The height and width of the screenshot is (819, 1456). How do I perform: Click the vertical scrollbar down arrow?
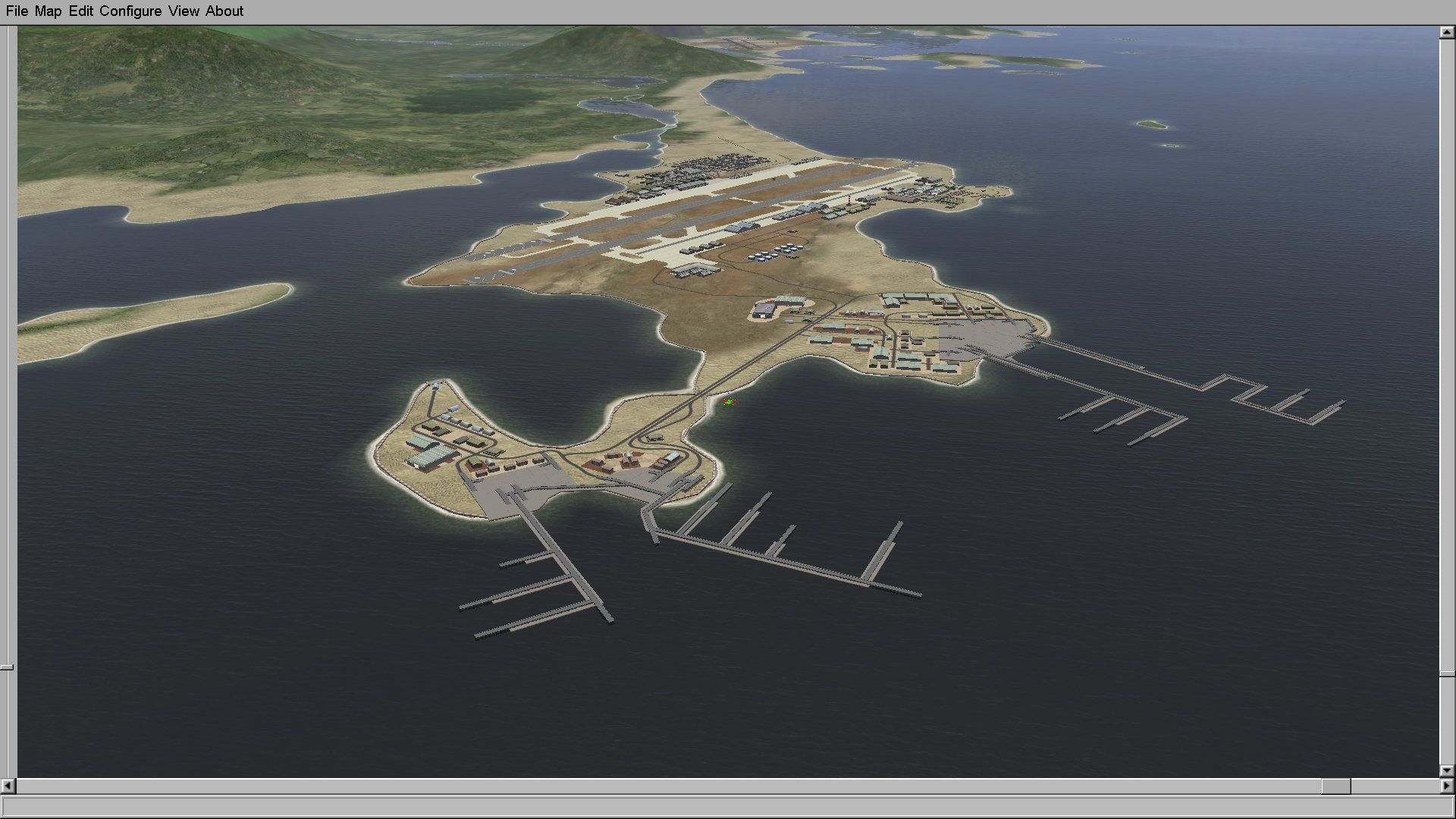click(x=1447, y=770)
